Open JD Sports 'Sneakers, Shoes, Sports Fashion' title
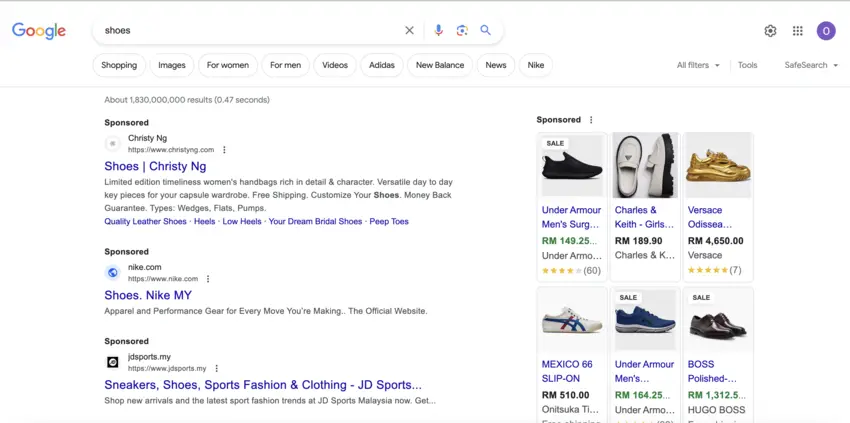The height and width of the screenshot is (423, 850). [x=263, y=385]
